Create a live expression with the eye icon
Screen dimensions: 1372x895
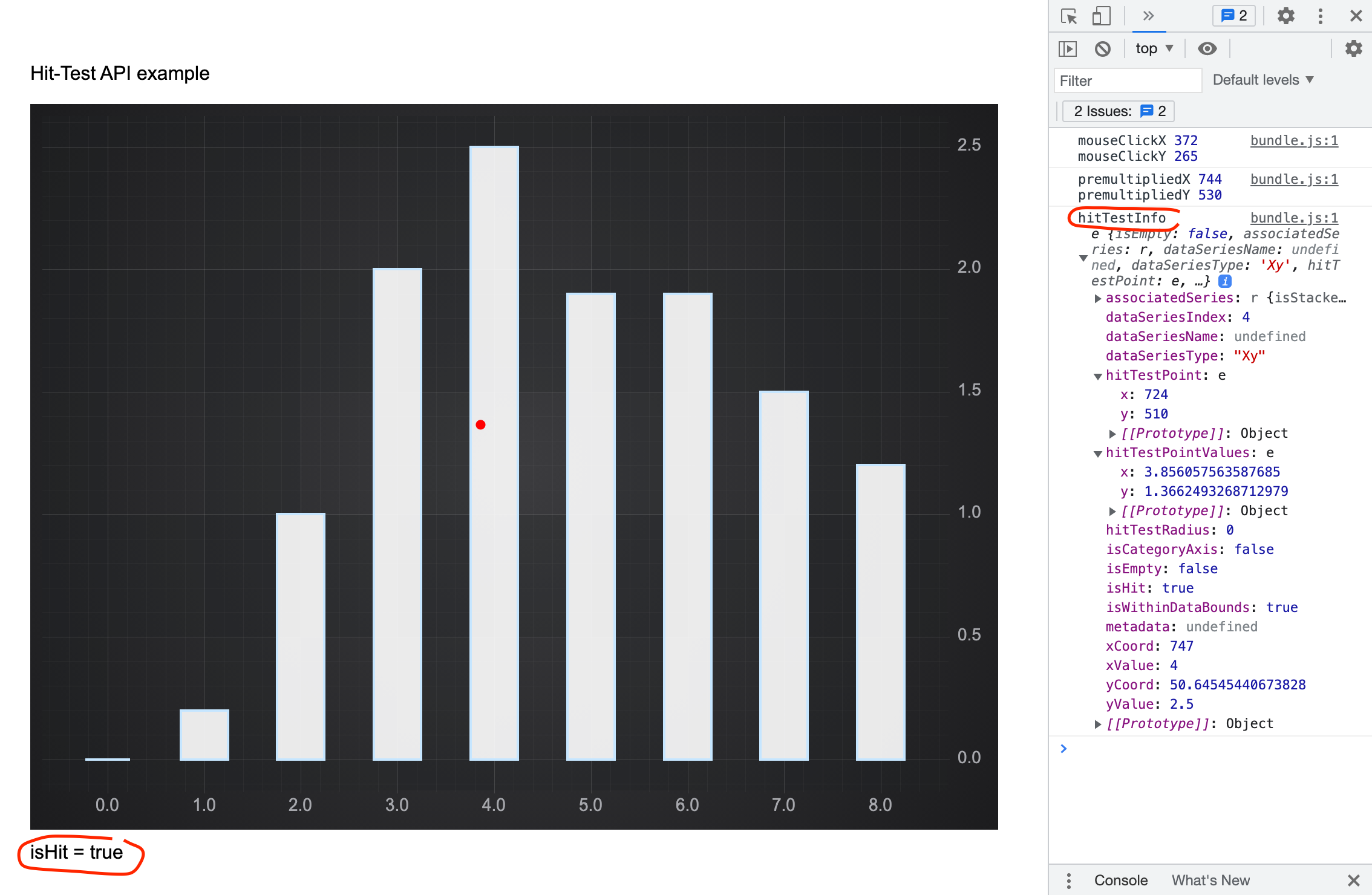point(1207,48)
